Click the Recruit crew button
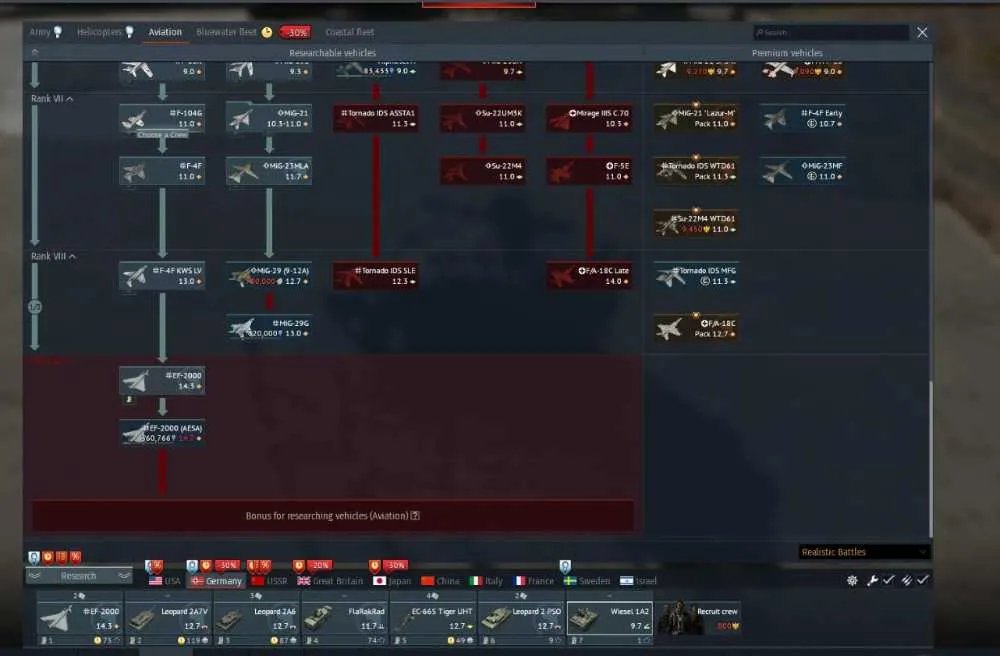This screenshot has width=1000, height=656. [x=700, y=618]
